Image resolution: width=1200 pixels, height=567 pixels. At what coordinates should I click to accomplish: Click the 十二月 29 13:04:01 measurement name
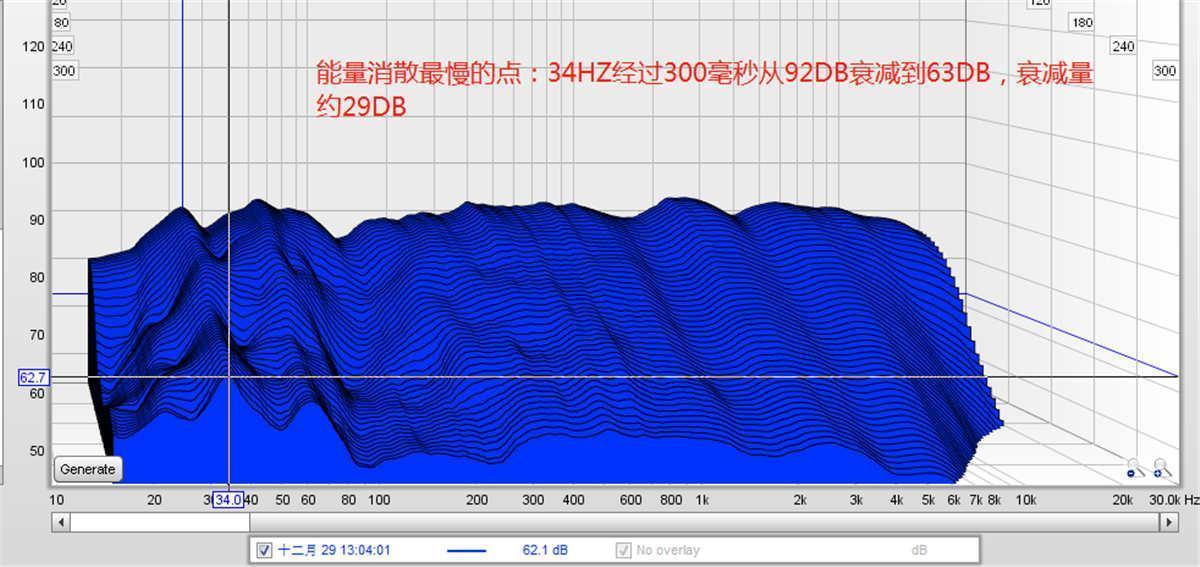333,550
